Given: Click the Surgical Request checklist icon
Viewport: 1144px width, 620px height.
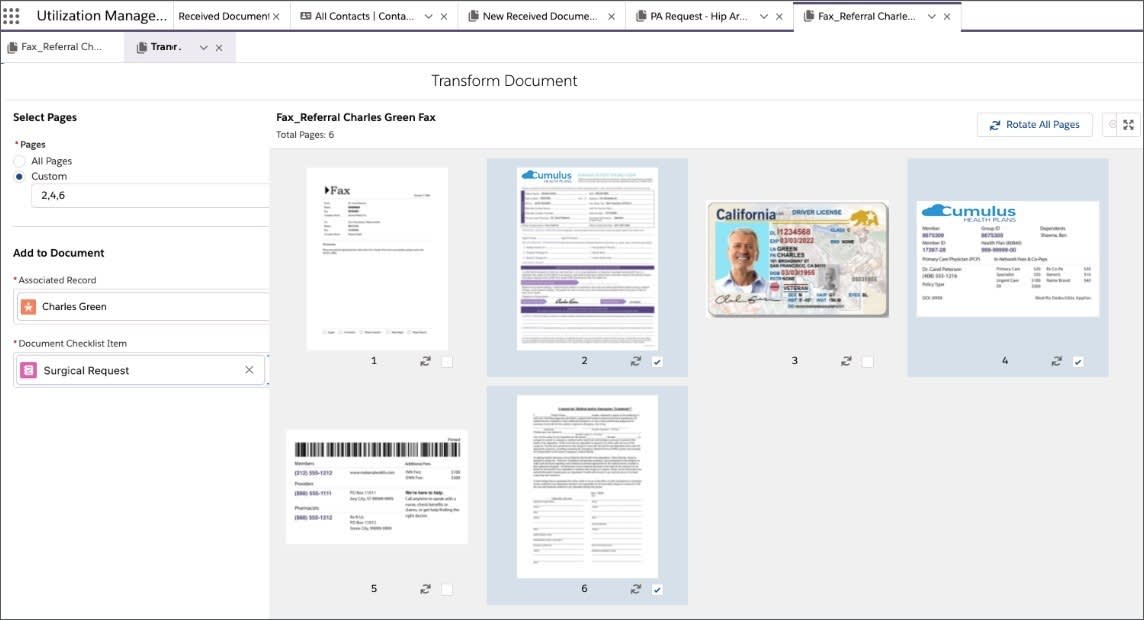Looking at the screenshot, I should [x=28, y=371].
